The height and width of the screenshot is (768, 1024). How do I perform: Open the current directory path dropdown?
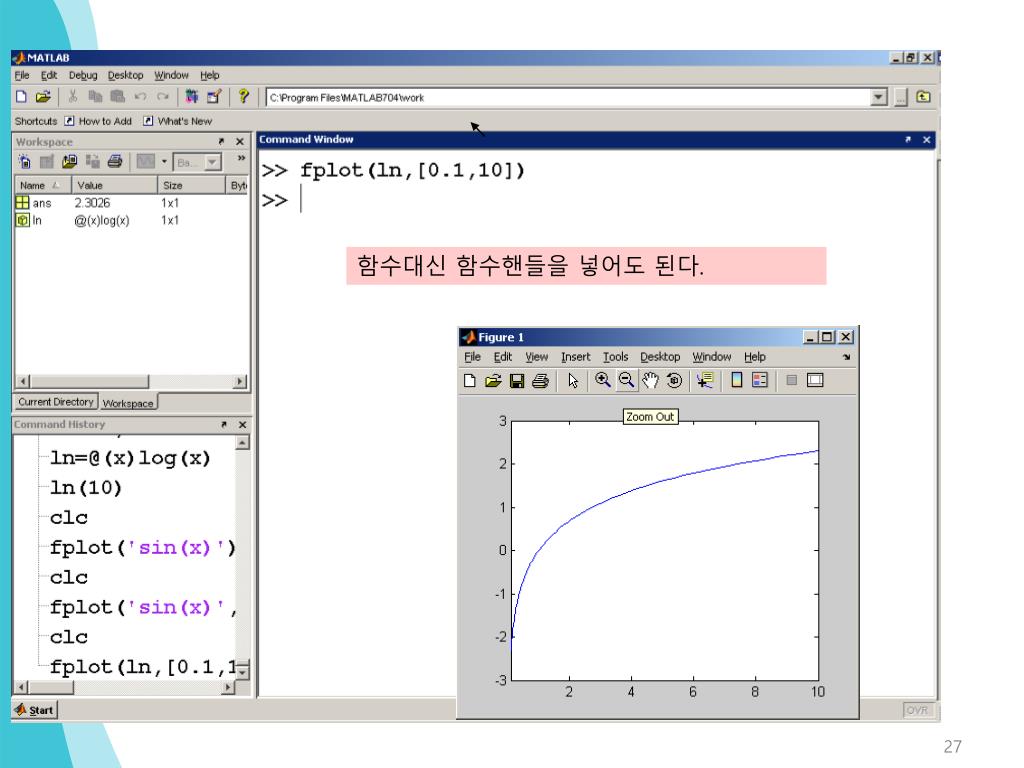click(879, 97)
